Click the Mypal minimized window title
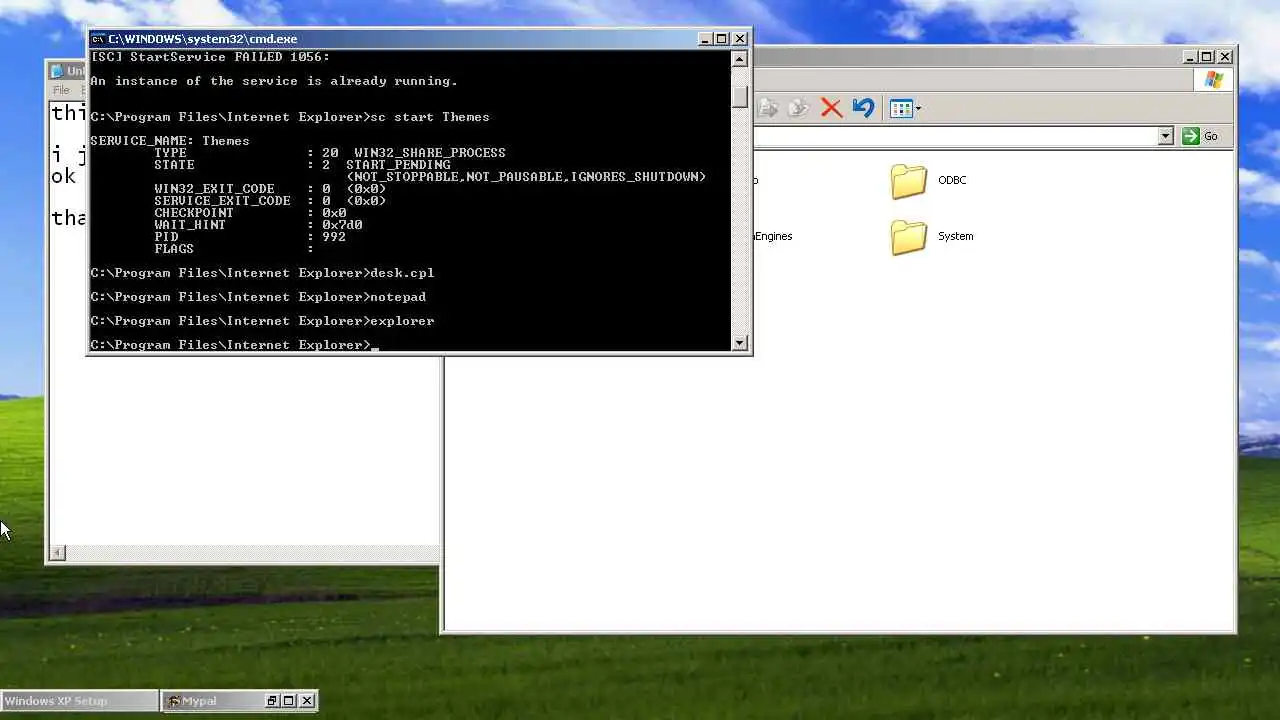This screenshot has width=1280, height=720. point(199,701)
